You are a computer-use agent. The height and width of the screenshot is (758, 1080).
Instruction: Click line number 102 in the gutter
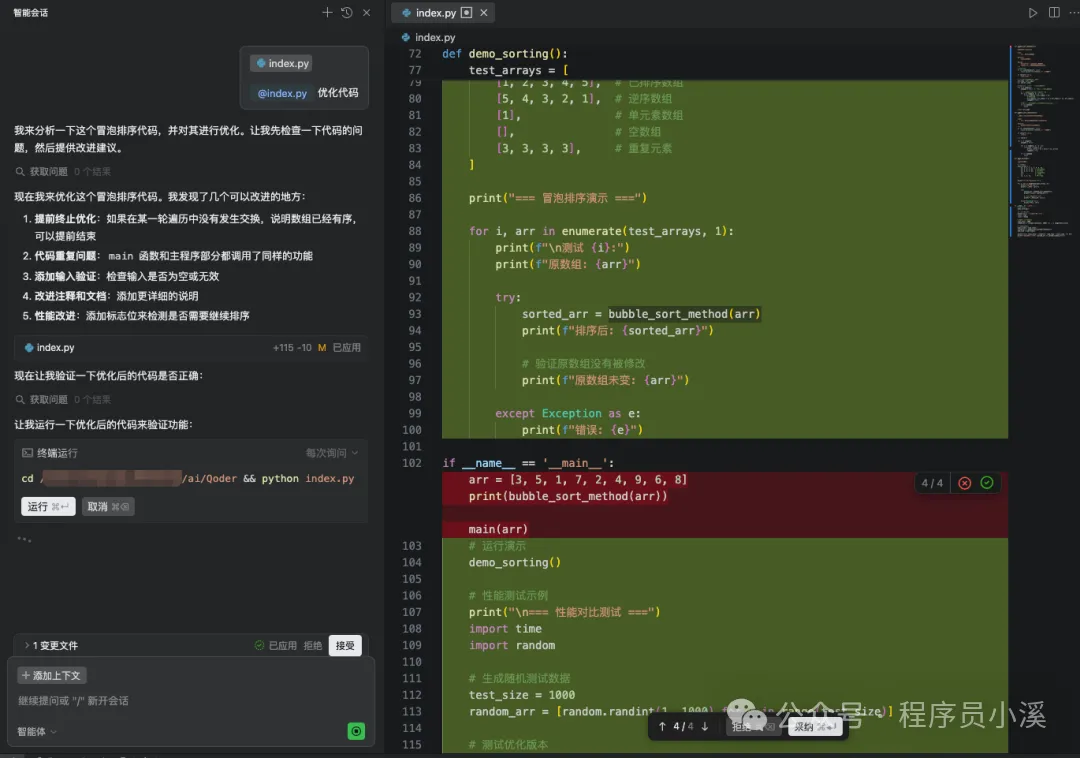(x=411, y=463)
